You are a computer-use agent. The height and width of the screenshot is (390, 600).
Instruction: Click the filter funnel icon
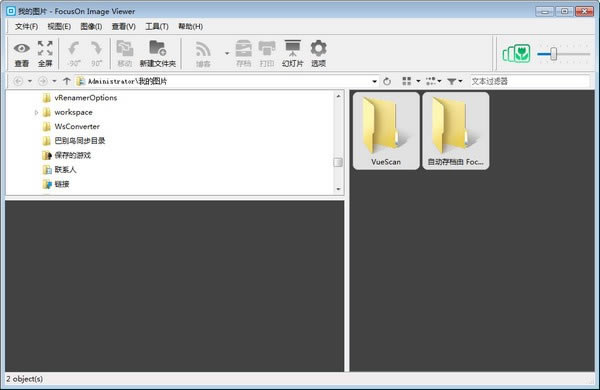(x=452, y=81)
